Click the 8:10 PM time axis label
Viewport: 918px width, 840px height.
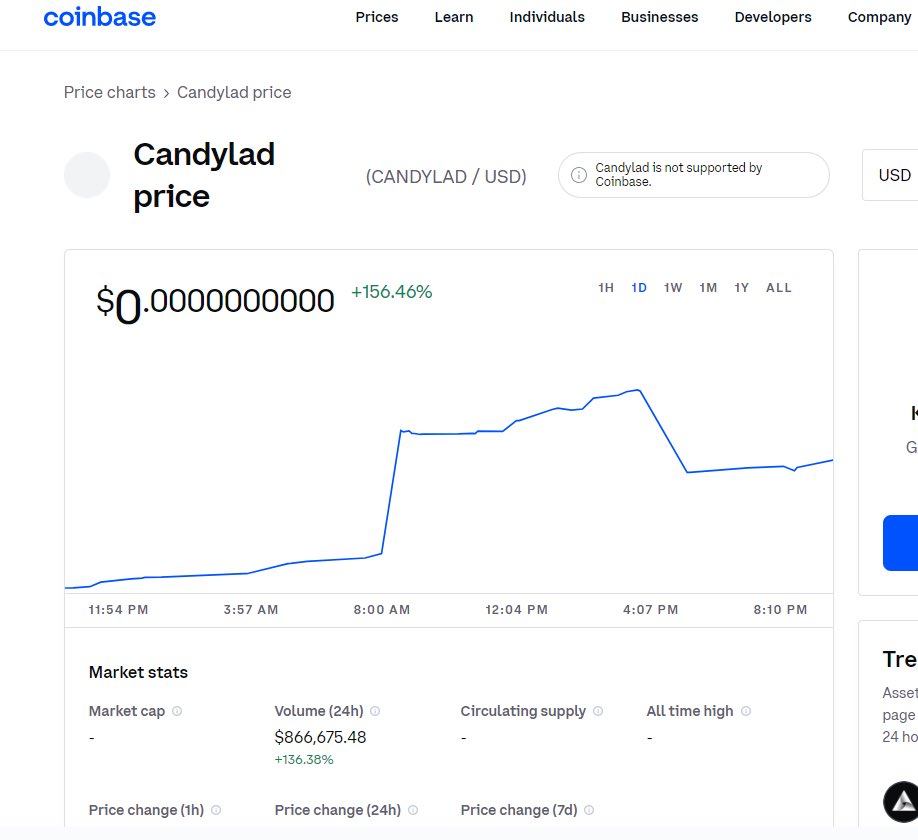pos(780,610)
